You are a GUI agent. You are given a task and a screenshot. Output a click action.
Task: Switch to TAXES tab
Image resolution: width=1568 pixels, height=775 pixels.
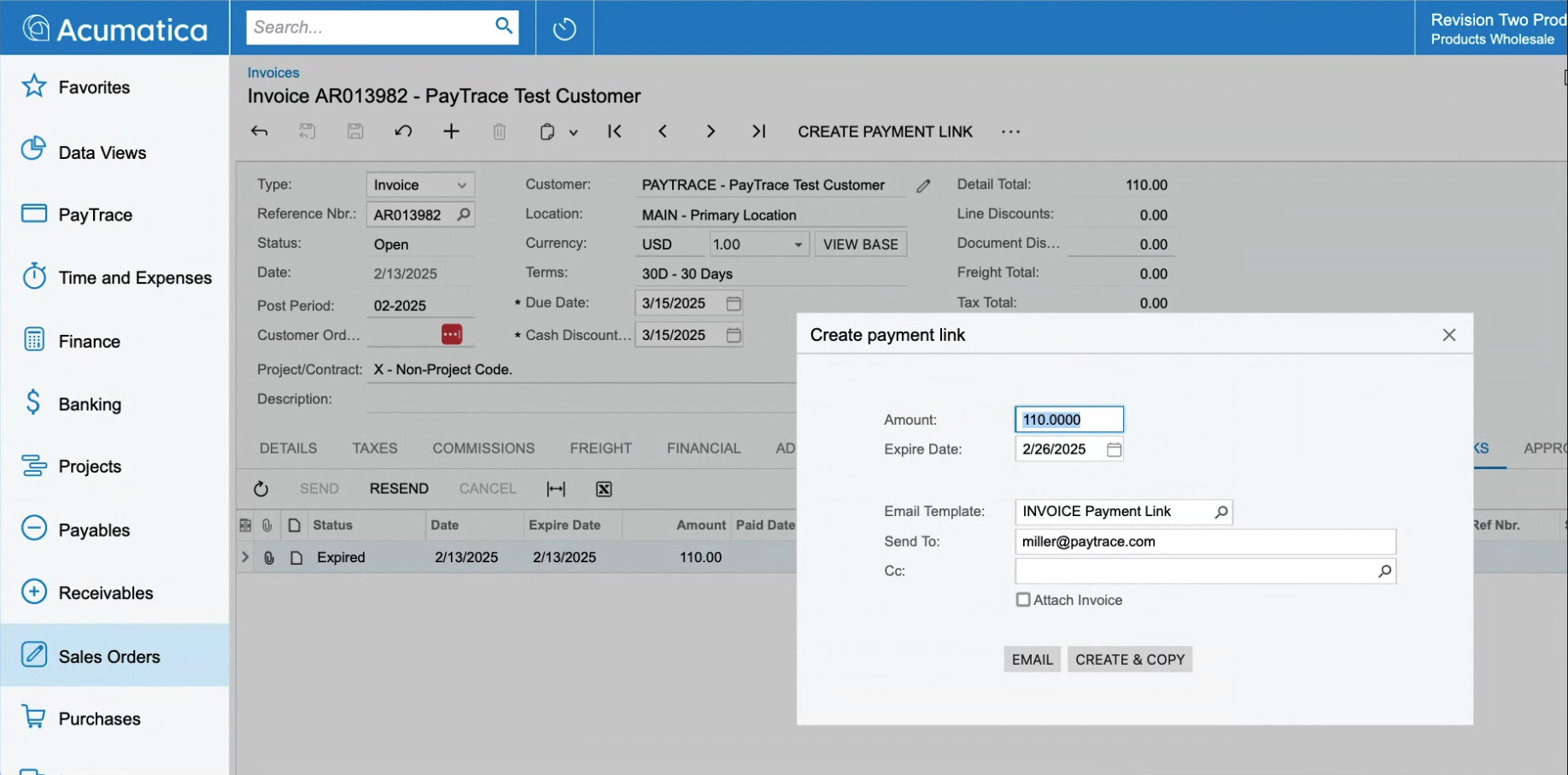point(375,448)
